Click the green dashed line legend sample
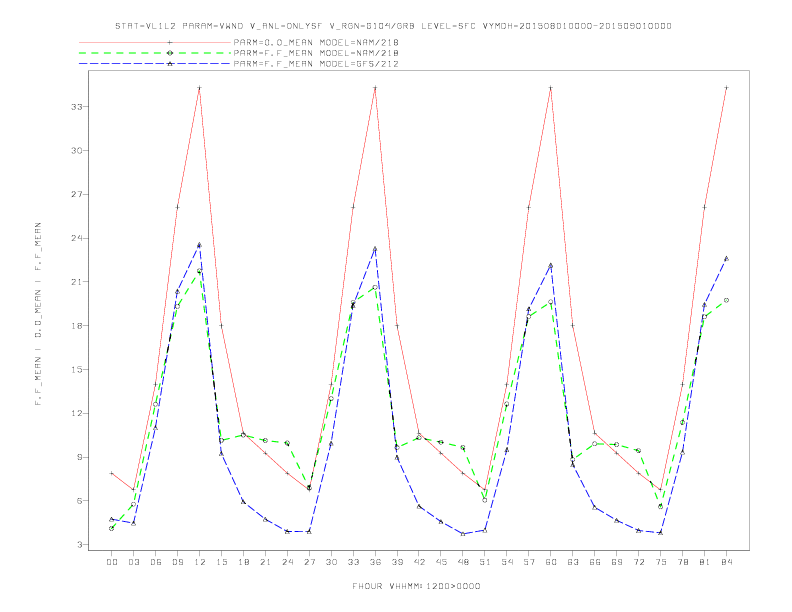The image size is (792, 612). point(155,53)
